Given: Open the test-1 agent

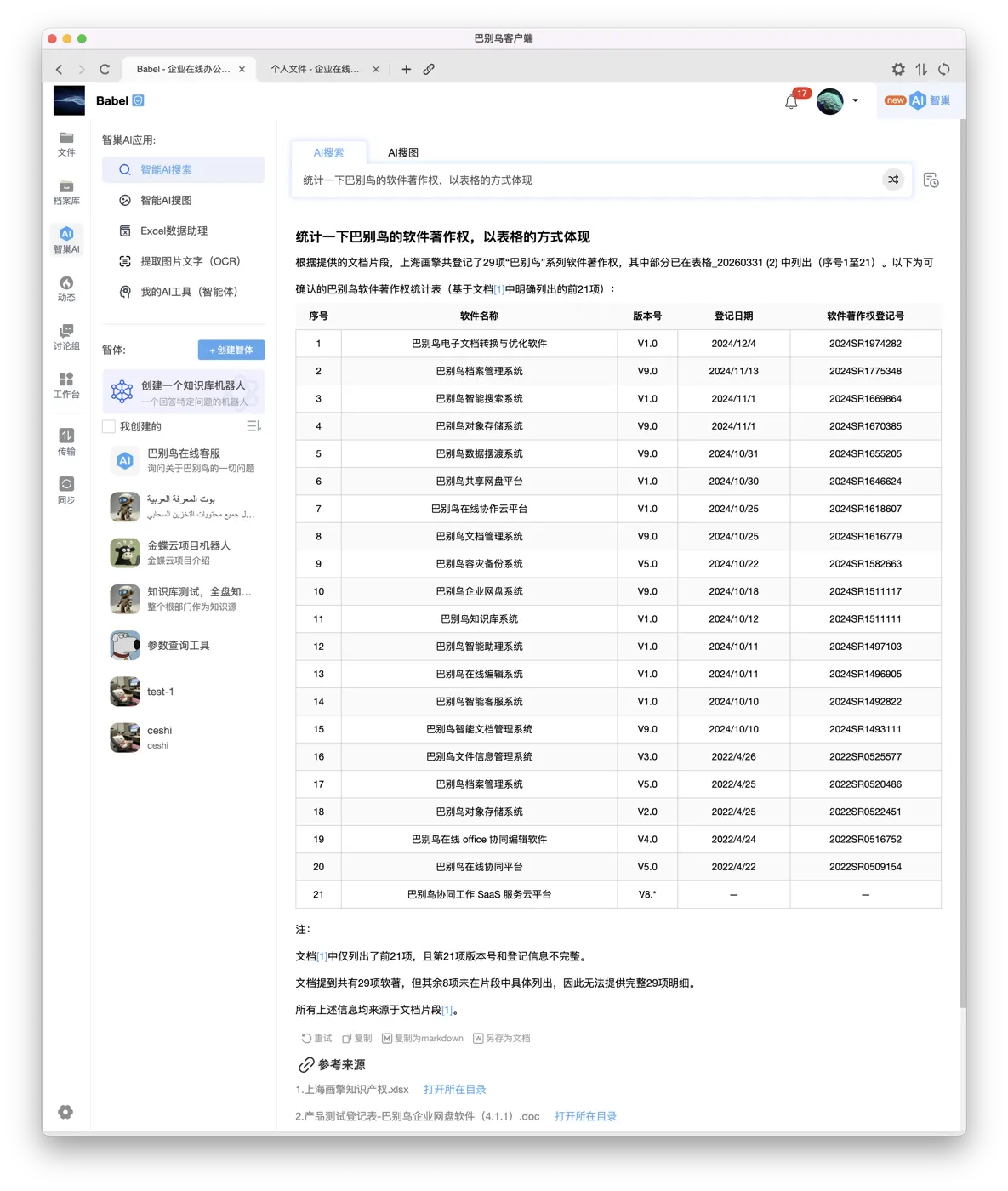Looking at the screenshot, I should pos(184,692).
